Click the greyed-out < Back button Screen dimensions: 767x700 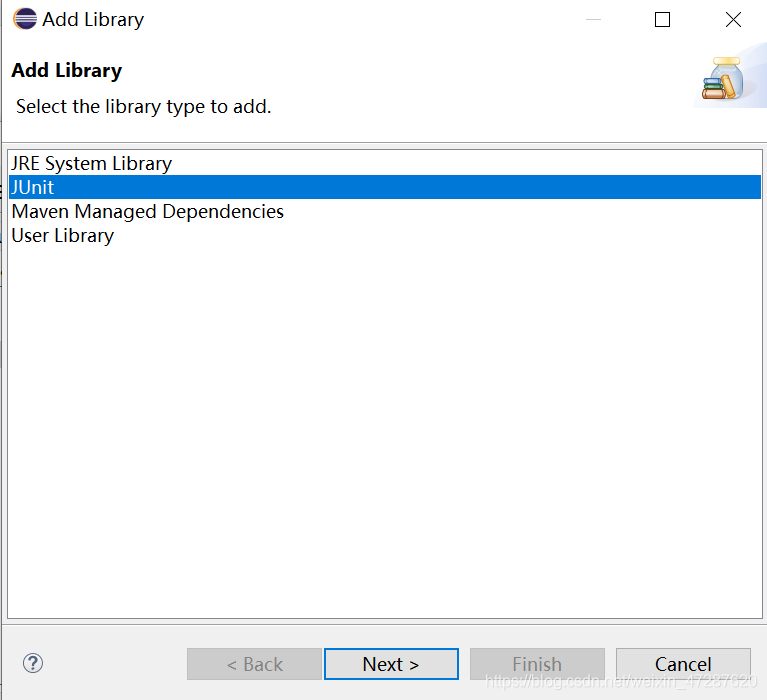tap(254, 664)
